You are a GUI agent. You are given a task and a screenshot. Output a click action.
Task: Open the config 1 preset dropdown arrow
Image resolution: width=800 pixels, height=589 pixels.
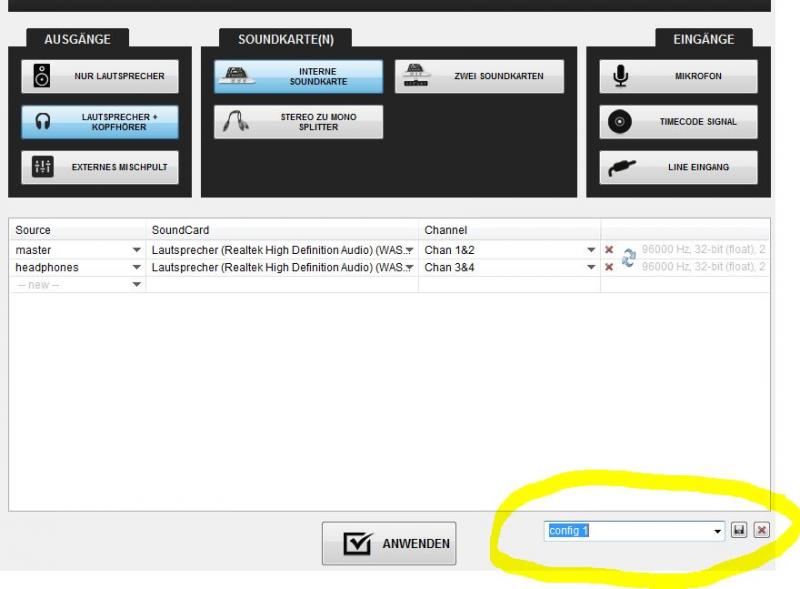click(x=717, y=531)
